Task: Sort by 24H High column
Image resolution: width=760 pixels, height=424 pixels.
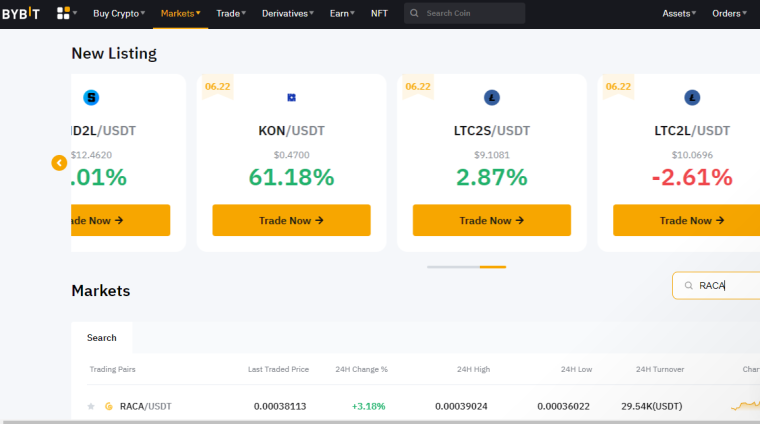Action: pos(473,369)
